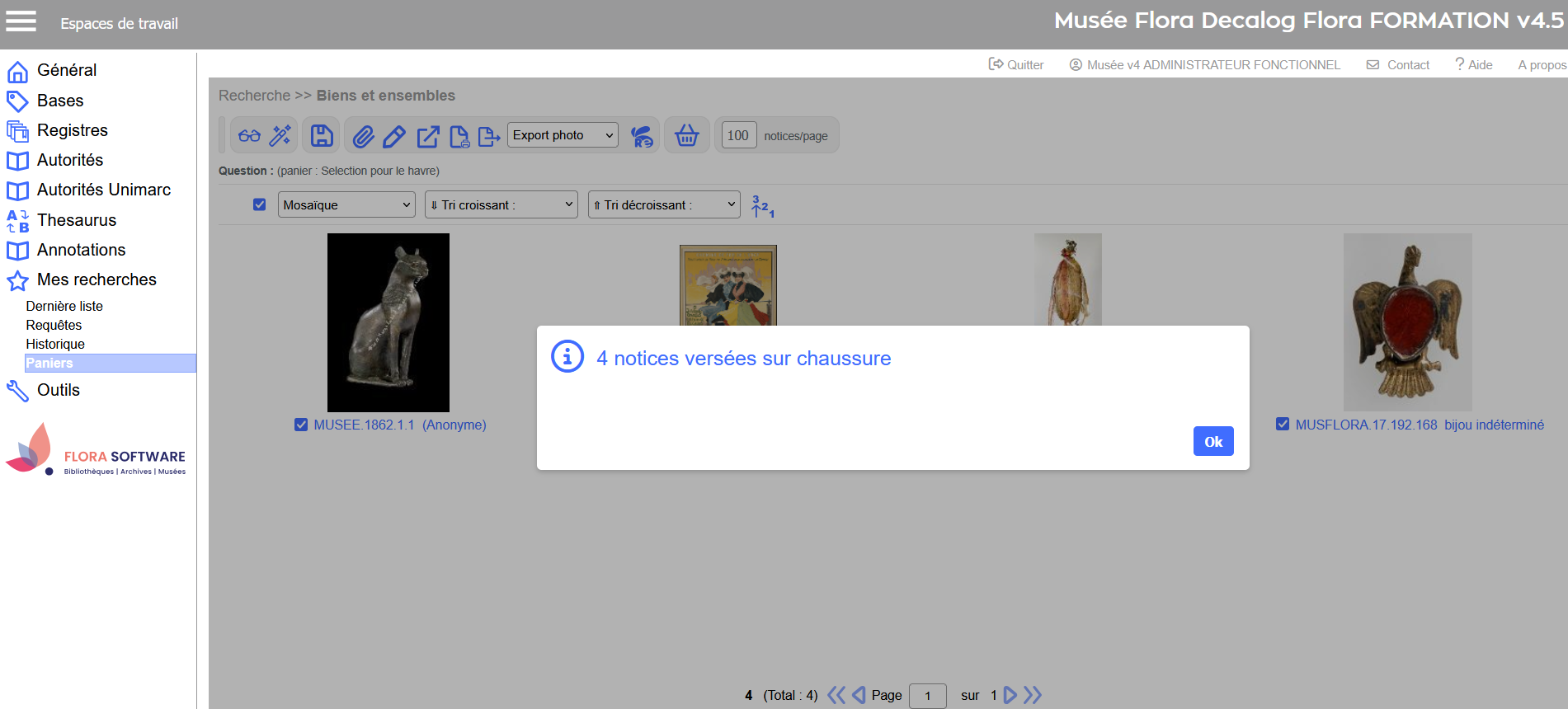The image size is (1568, 709).
Task: Open the Mosaïque display mode dropdown
Action: 346,205
